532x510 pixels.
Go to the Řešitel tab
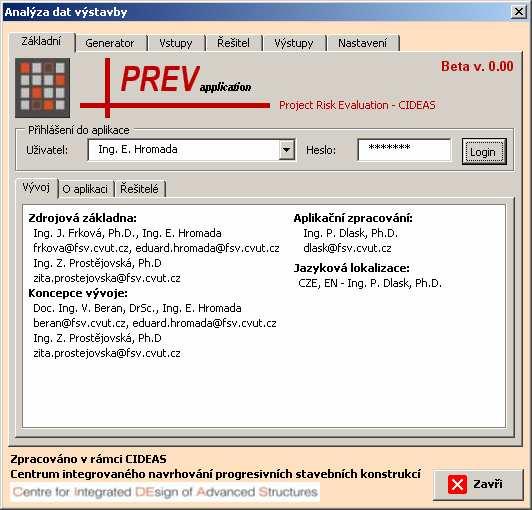pos(233,43)
